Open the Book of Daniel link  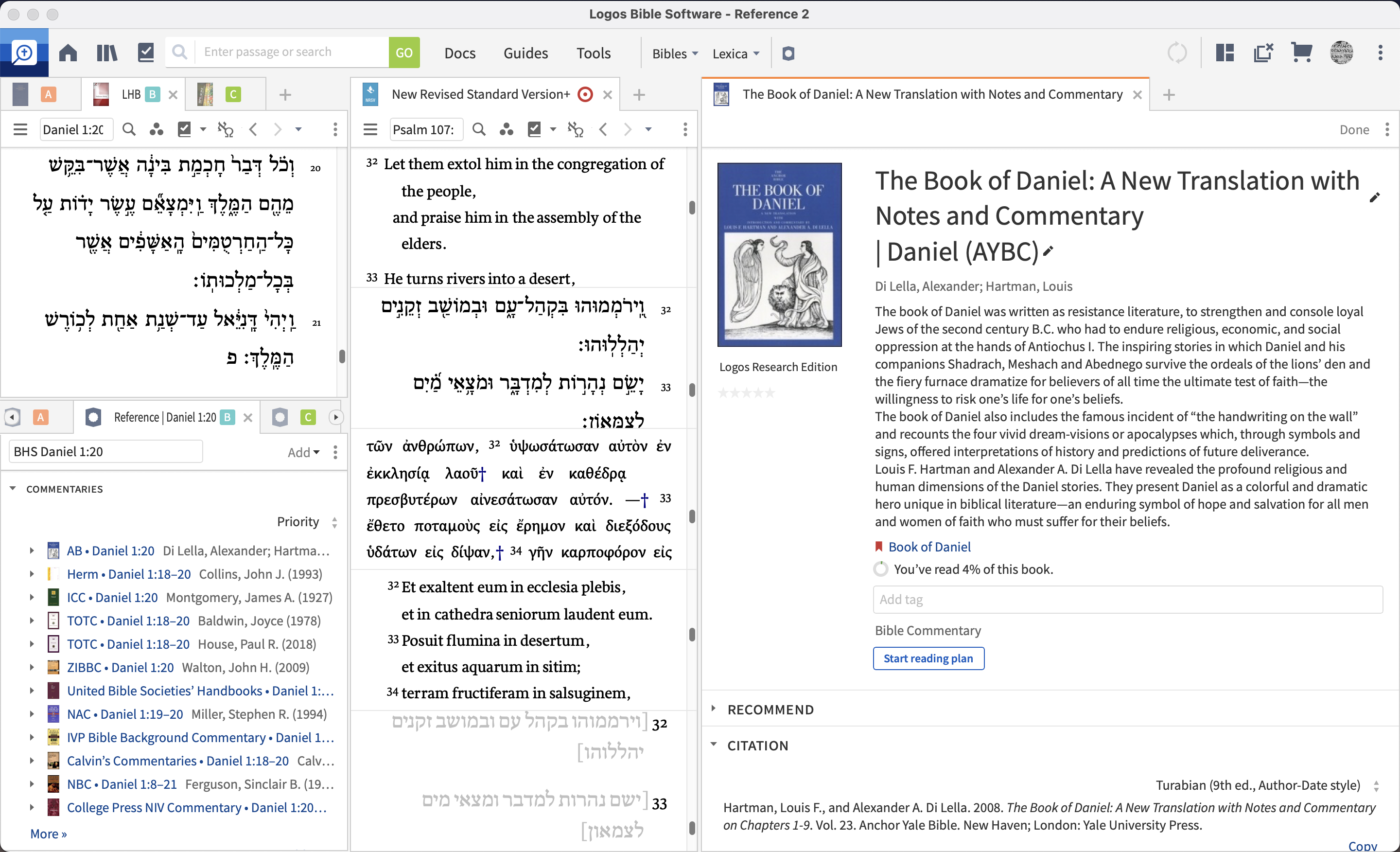pos(929,547)
